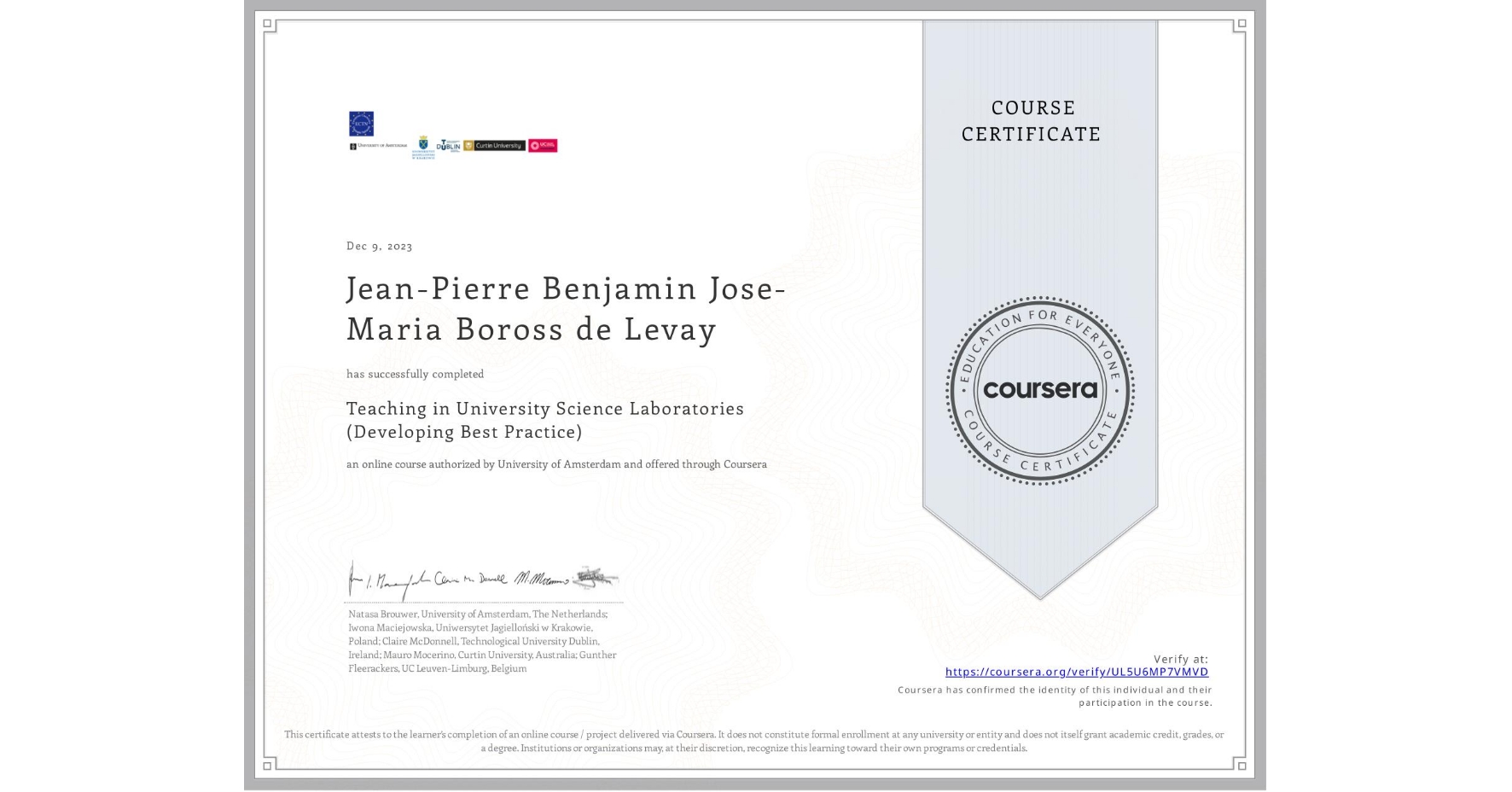Click the University of Amsterdam logo
Image resolution: width=1512 pixels, height=792 pixels.
tap(378, 146)
